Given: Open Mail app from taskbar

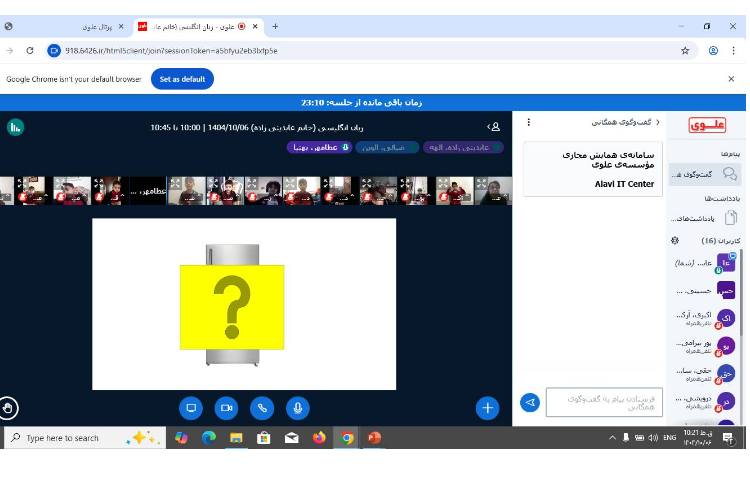Looking at the screenshot, I should pyautogui.click(x=291, y=438).
